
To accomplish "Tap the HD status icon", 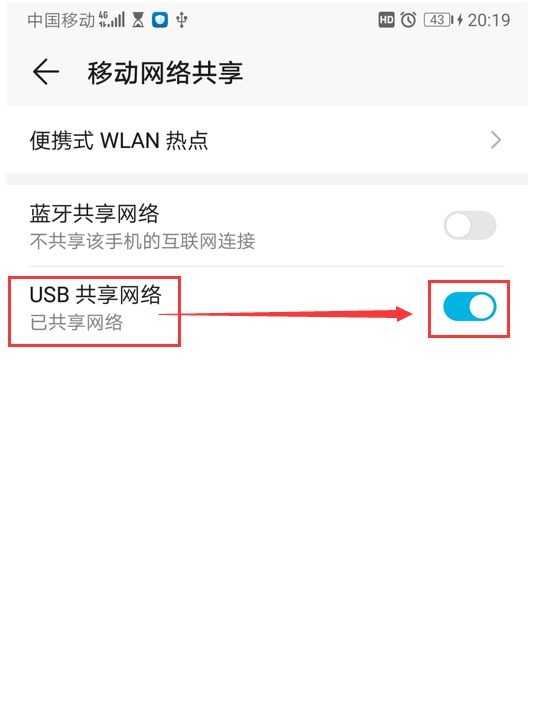I will (386, 20).
